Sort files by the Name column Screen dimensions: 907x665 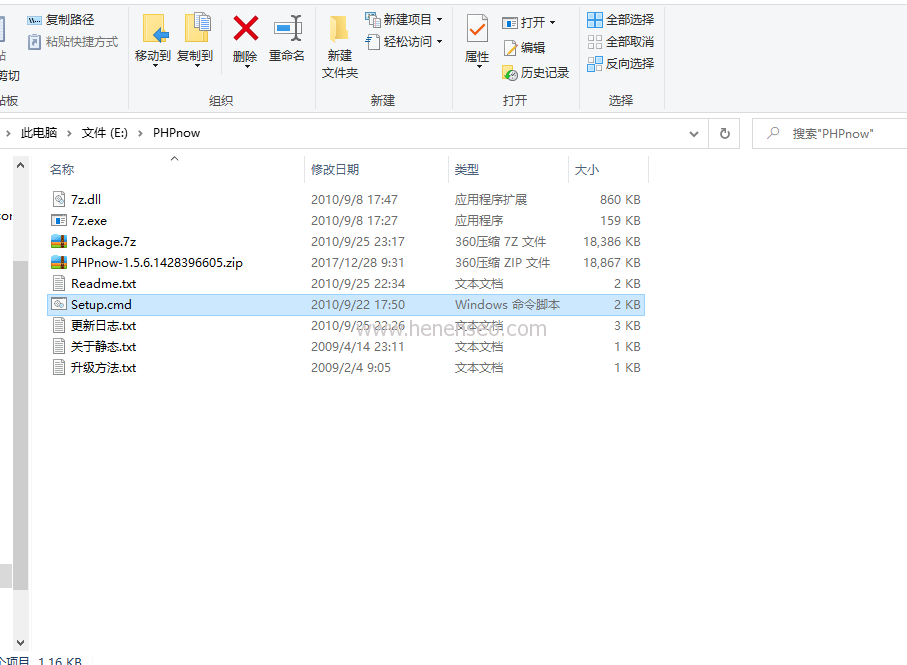(x=62, y=169)
